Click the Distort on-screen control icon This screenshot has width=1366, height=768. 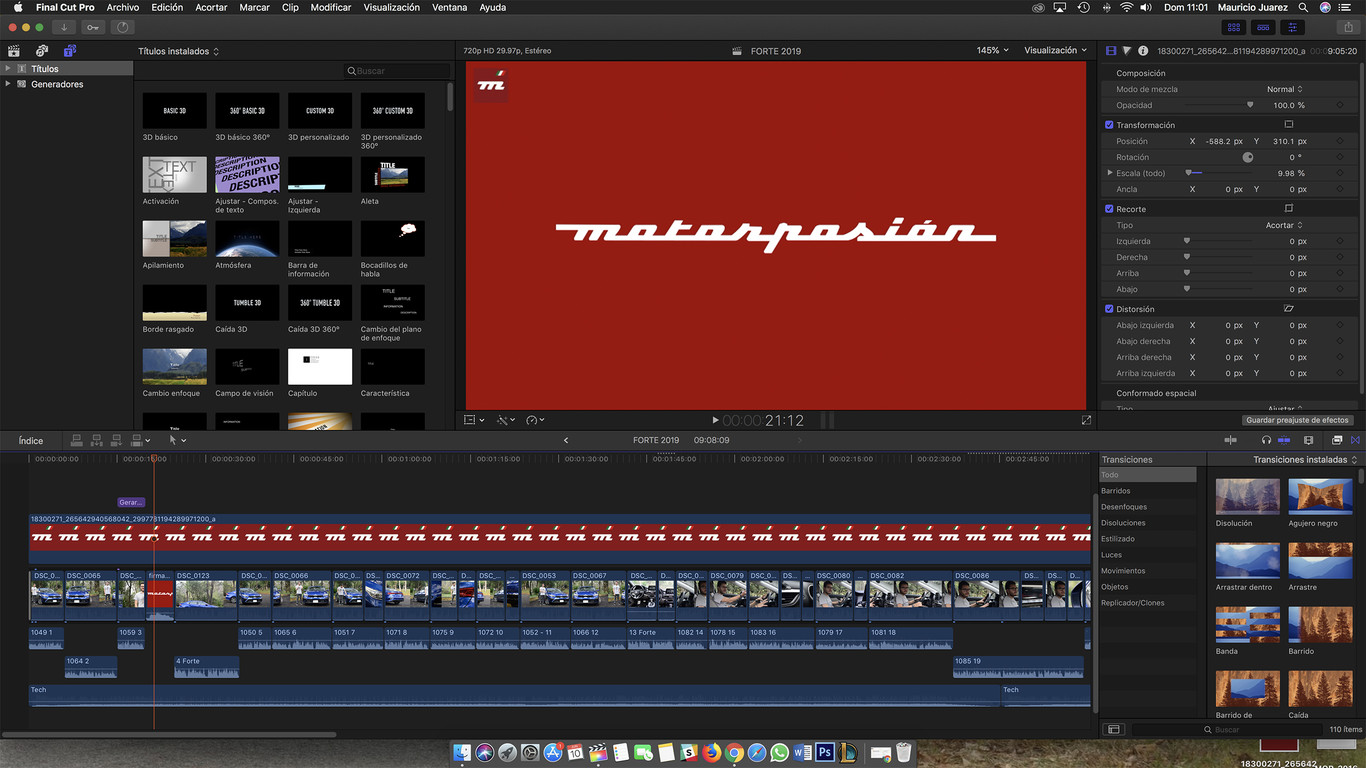pyautogui.click(x=1289, y=309)
